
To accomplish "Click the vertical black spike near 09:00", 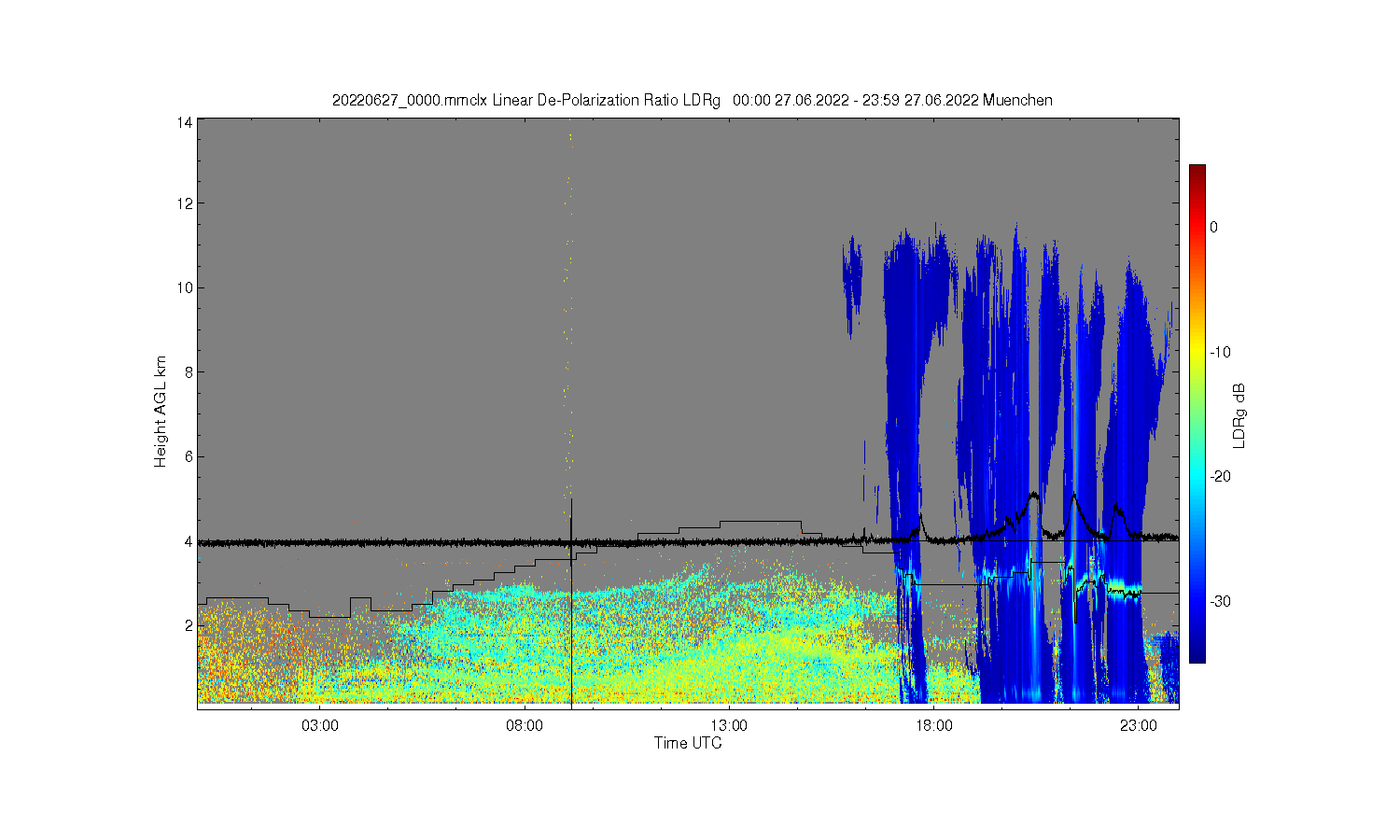I will pyautogui.click(x=570, y=602).
